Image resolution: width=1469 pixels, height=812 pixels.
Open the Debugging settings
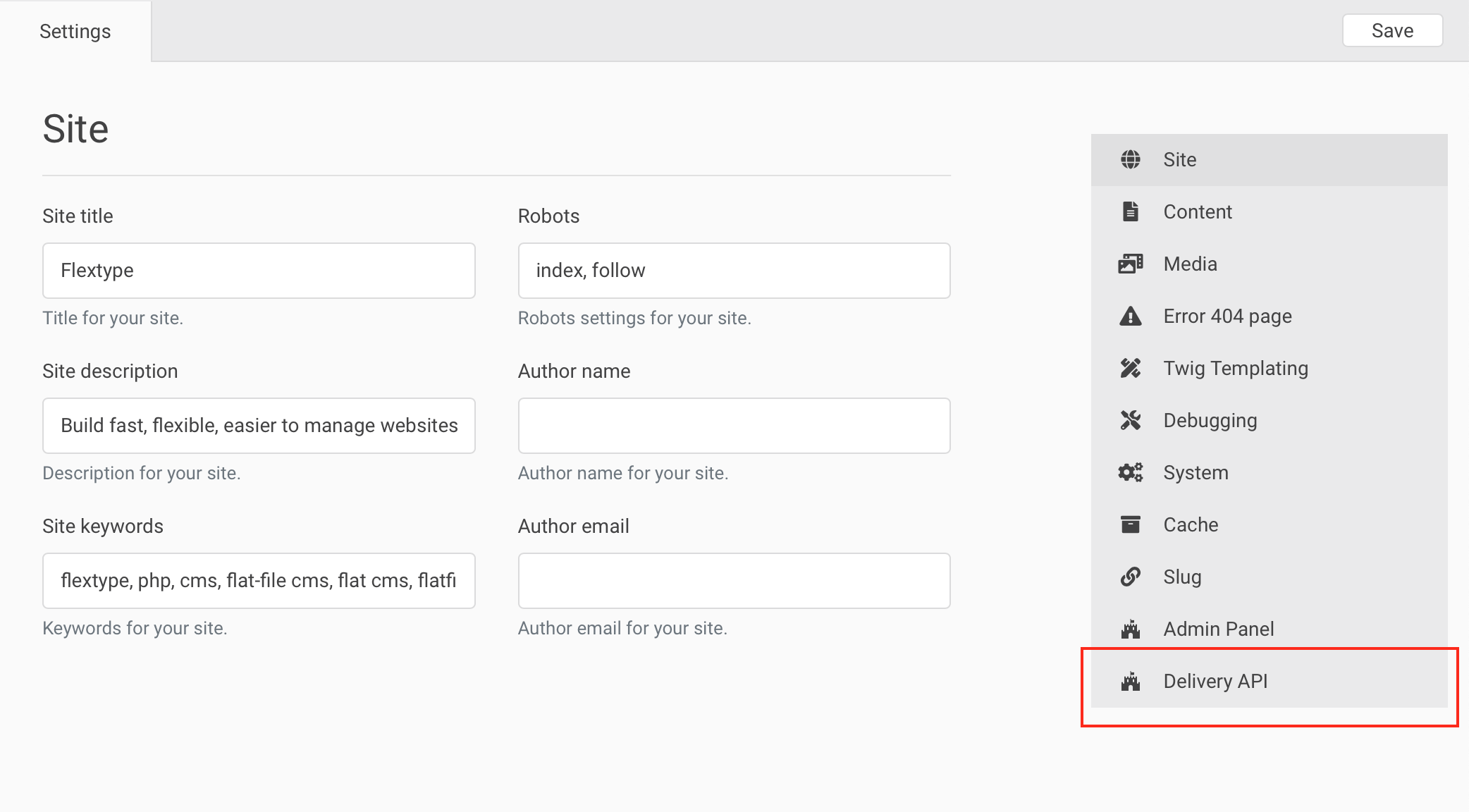(1270, 421)
